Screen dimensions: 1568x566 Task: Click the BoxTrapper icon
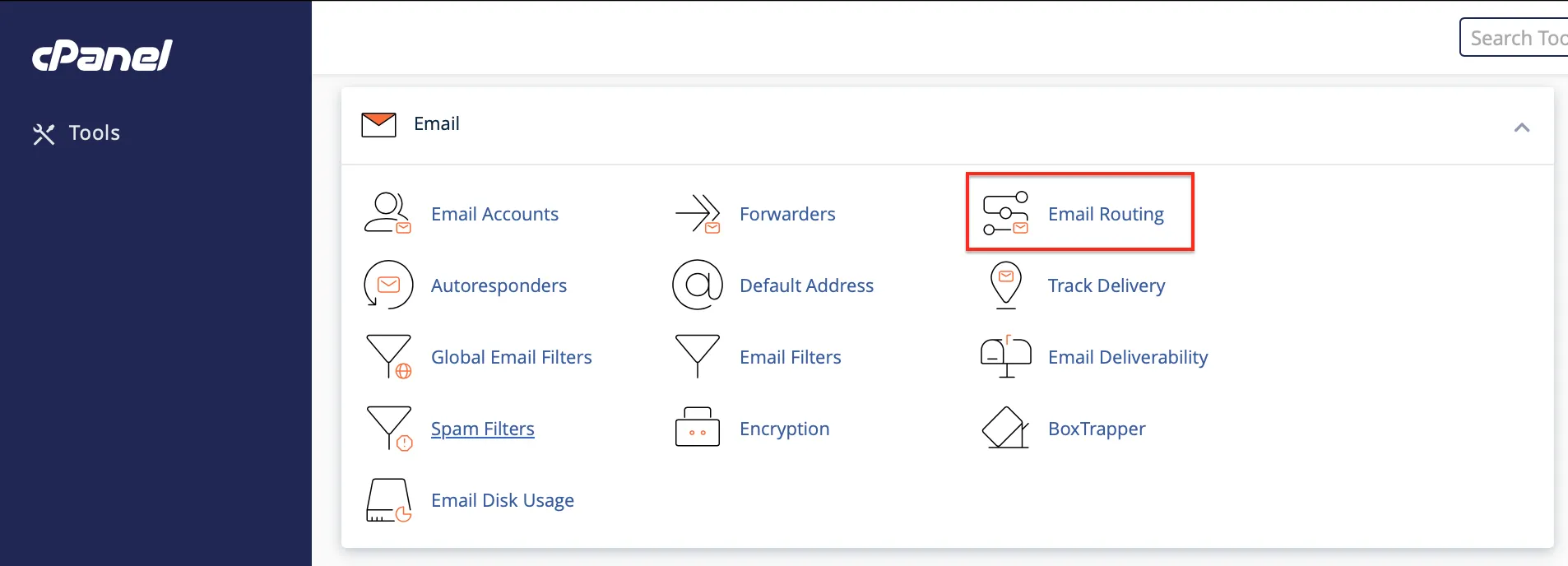[x=1005, y=428]
